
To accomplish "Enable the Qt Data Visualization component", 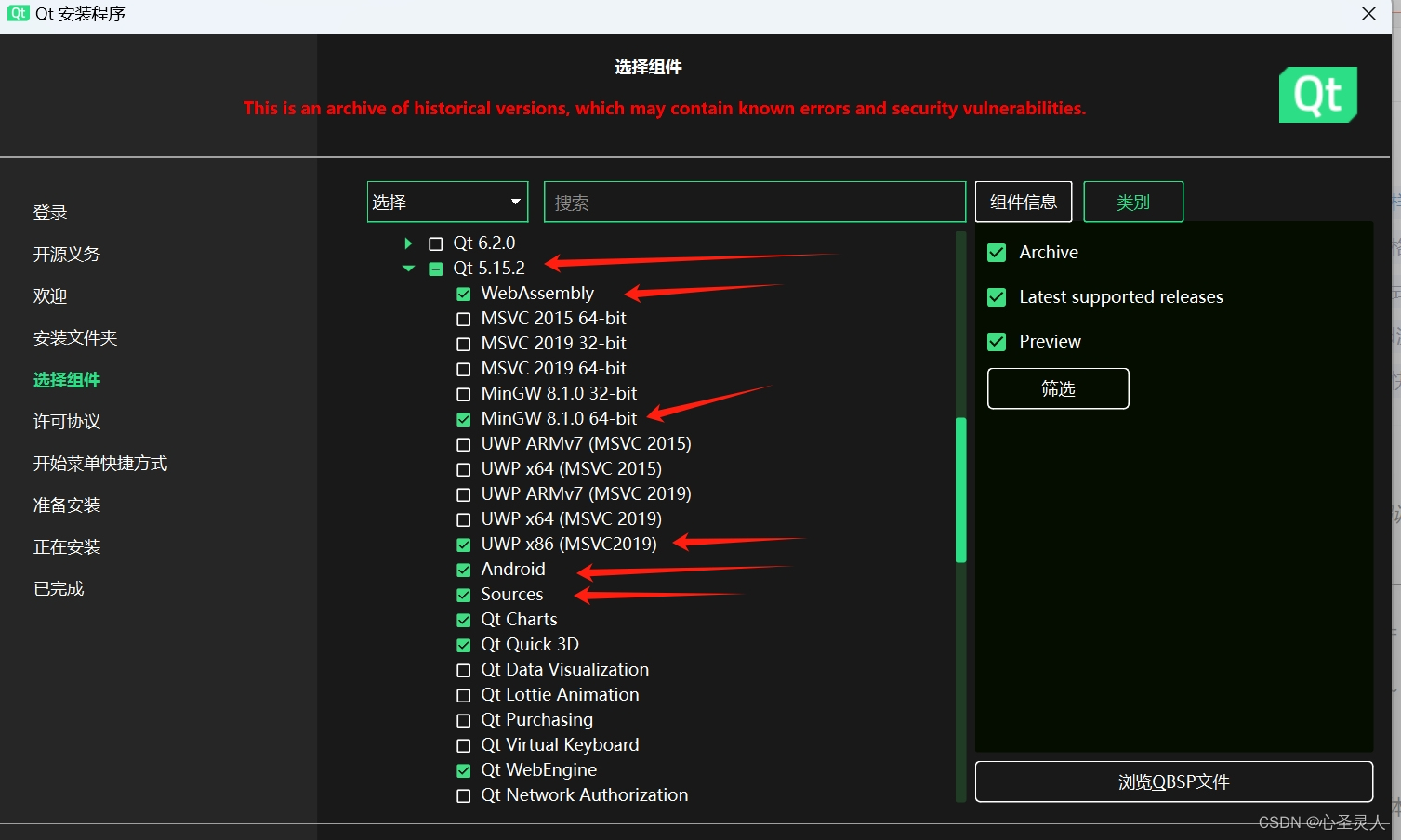I will (x=464, y=669).
